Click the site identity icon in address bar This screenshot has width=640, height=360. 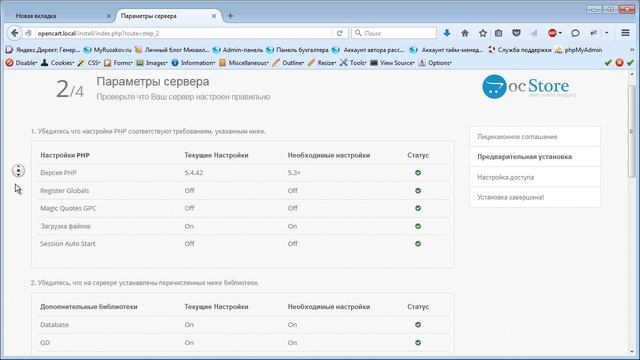[x=29, y=33]
